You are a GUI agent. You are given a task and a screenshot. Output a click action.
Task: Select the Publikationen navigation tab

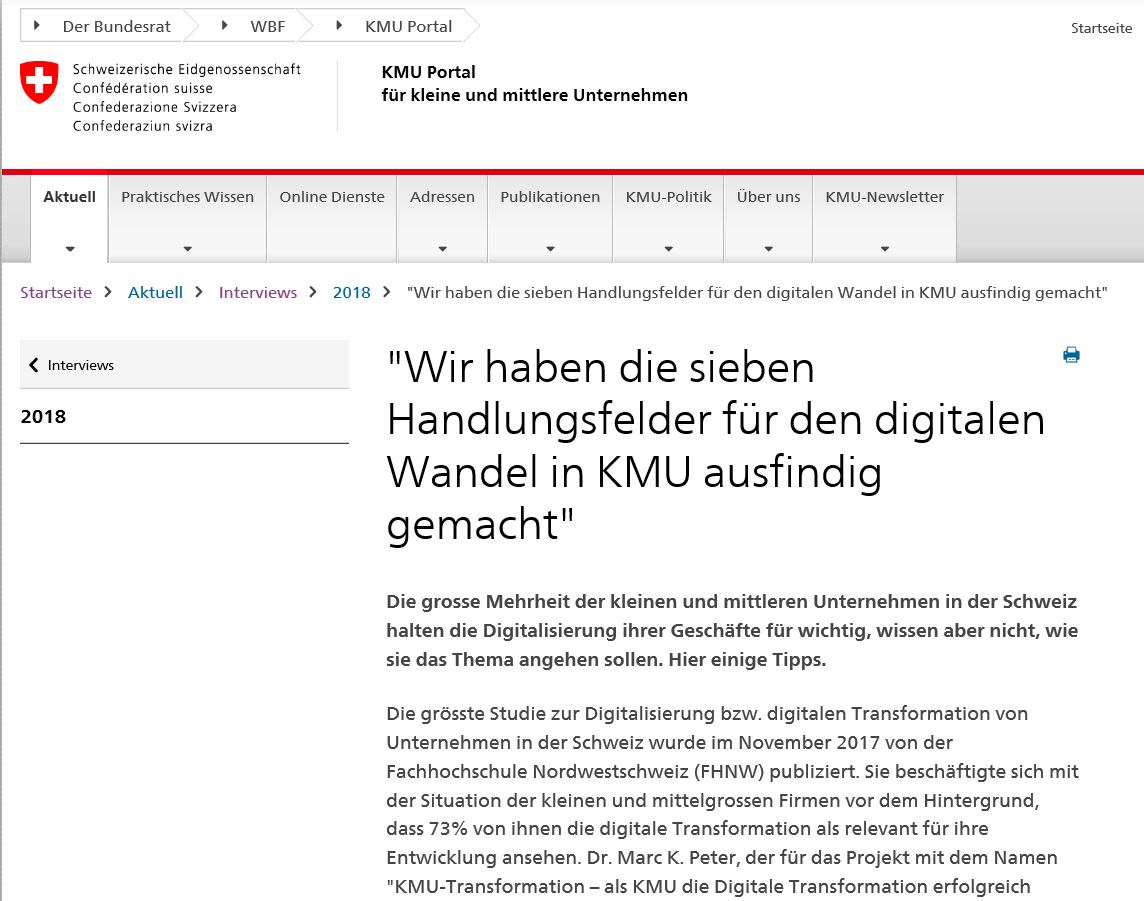pyautogui.click(x=550, y=197)
